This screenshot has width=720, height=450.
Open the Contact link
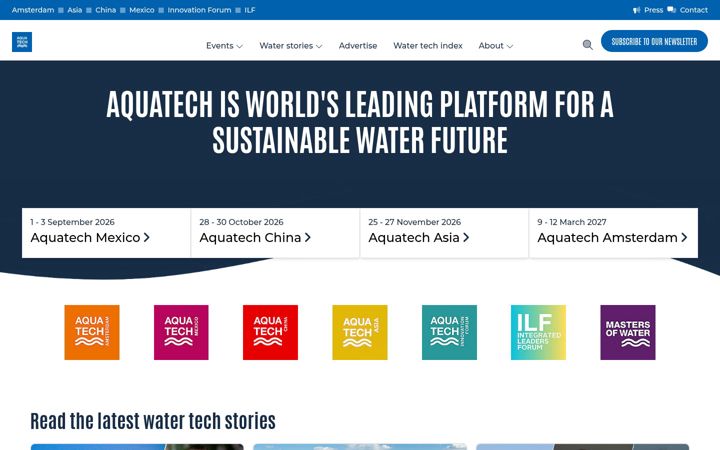click(x=693, y=10)
